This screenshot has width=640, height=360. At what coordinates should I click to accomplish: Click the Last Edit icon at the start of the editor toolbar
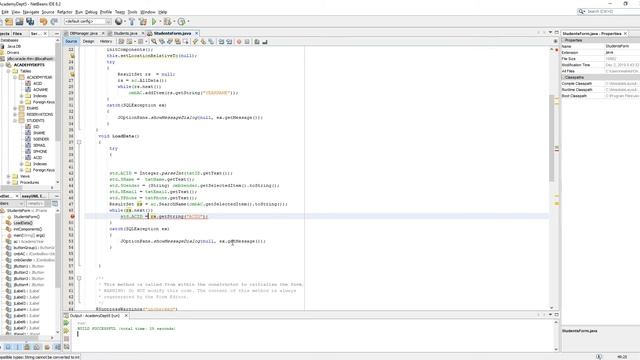click(x=121, y=41)
